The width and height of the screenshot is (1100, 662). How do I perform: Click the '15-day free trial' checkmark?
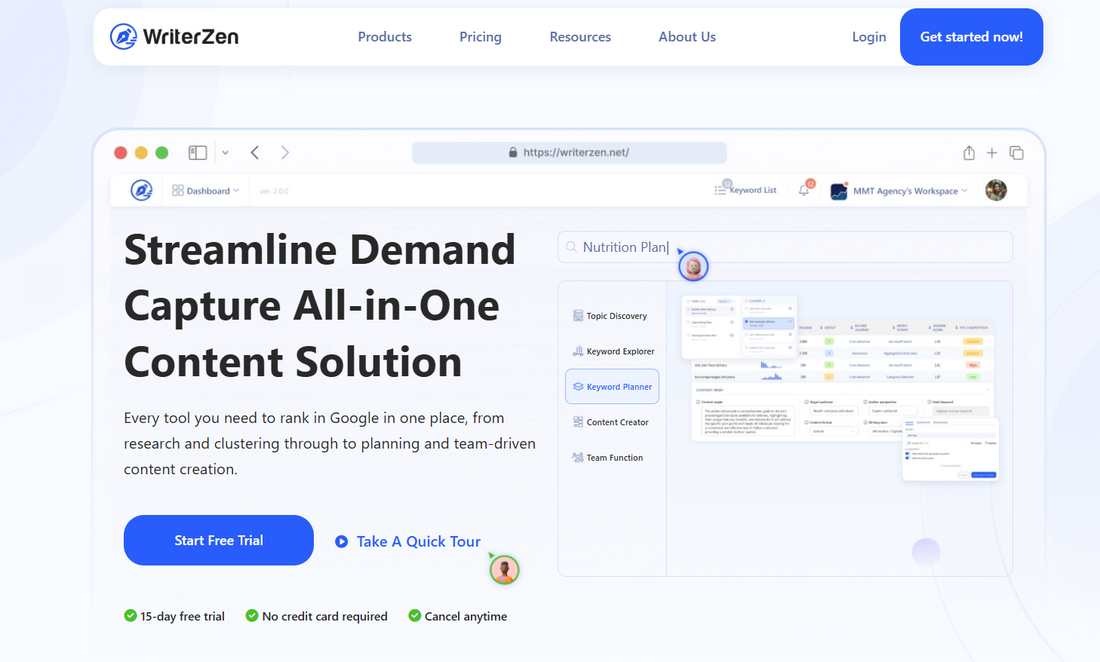tap(129, 616)
